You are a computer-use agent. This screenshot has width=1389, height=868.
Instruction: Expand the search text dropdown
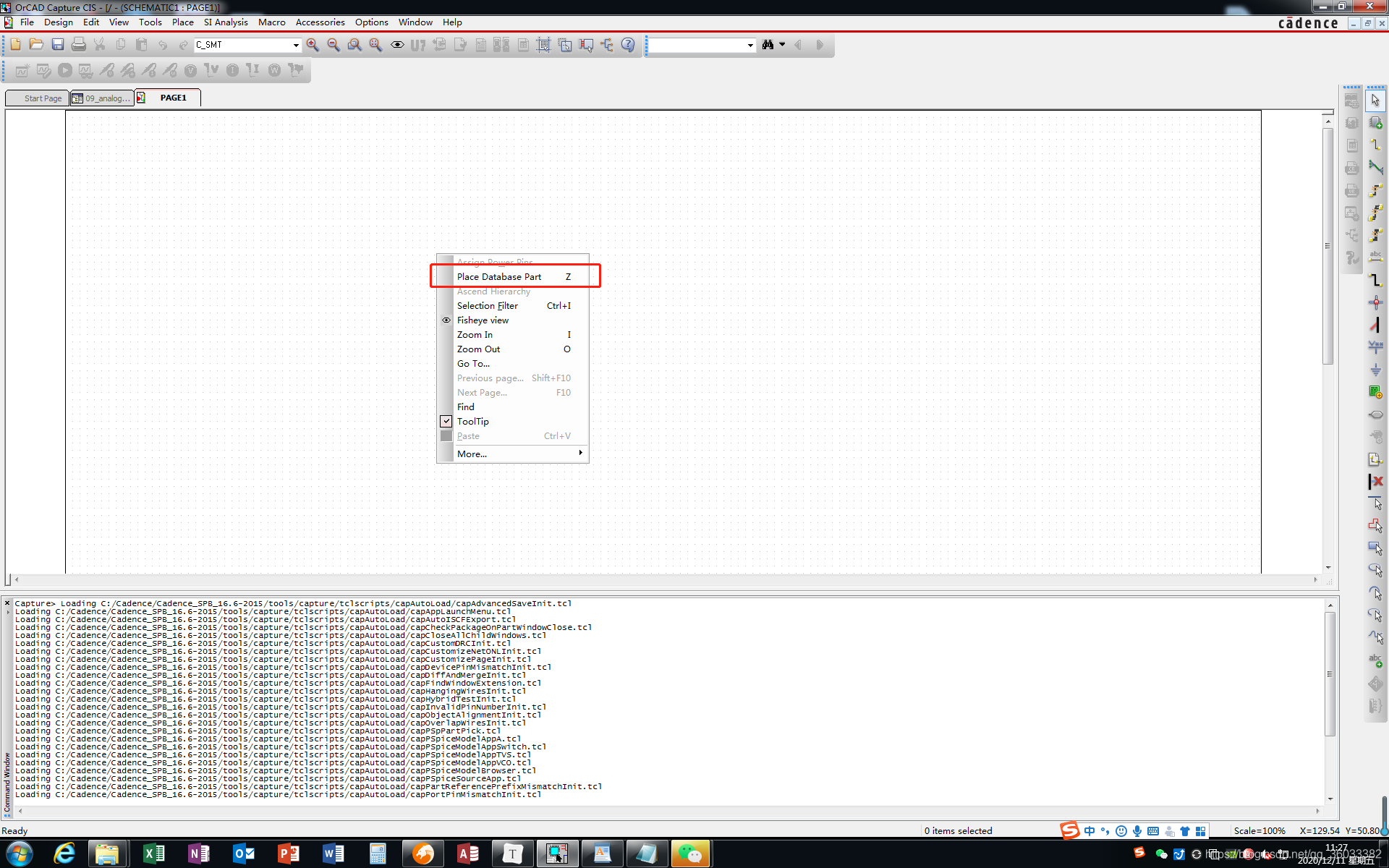[749, 45]
